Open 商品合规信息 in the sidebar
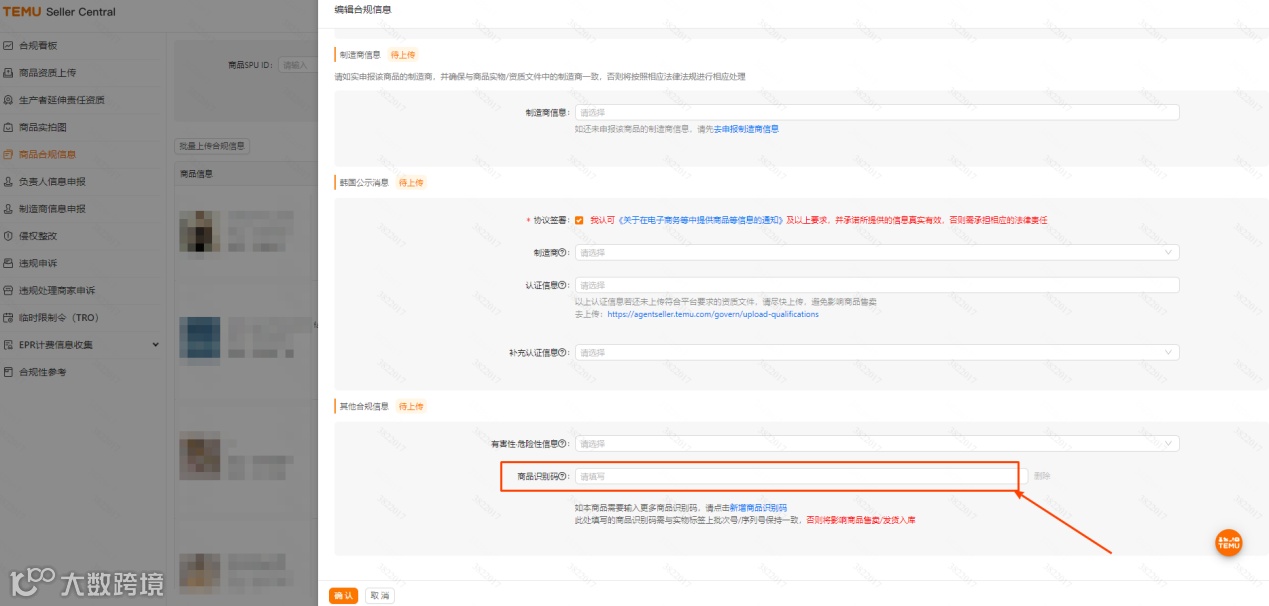 pyautogui.click(x=47, y=155)
